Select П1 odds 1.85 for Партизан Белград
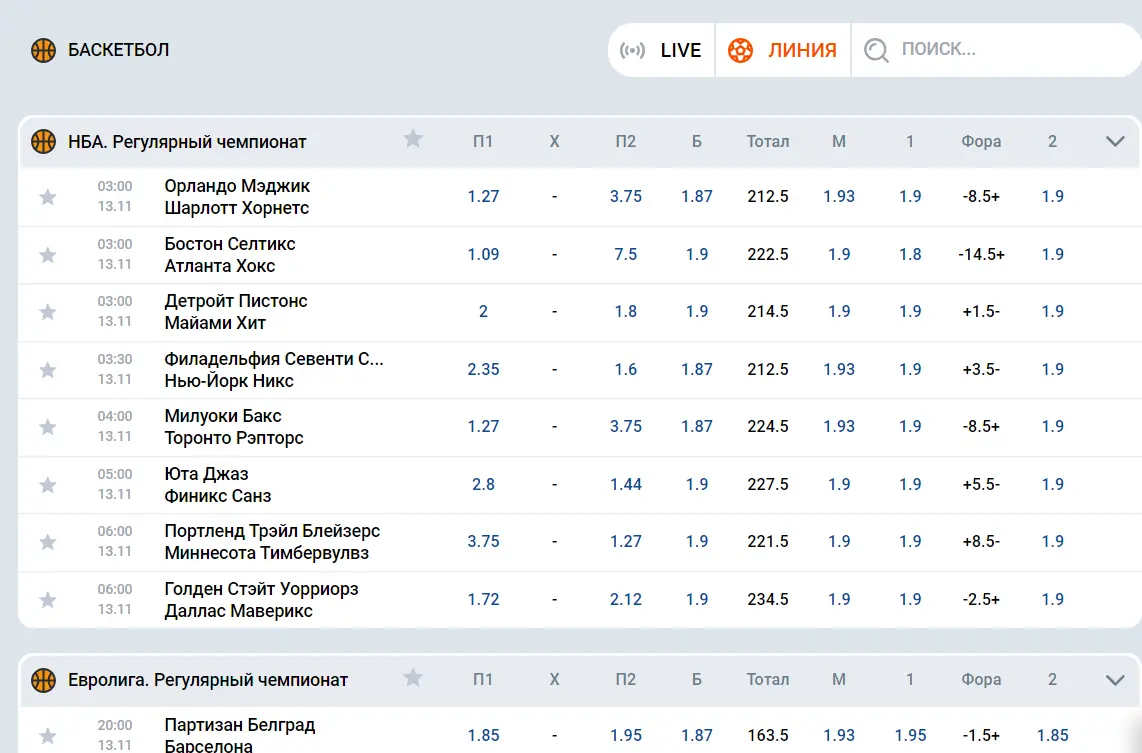Image resolution: width=1142 pixels, height=753 pixels. [484, 736]
